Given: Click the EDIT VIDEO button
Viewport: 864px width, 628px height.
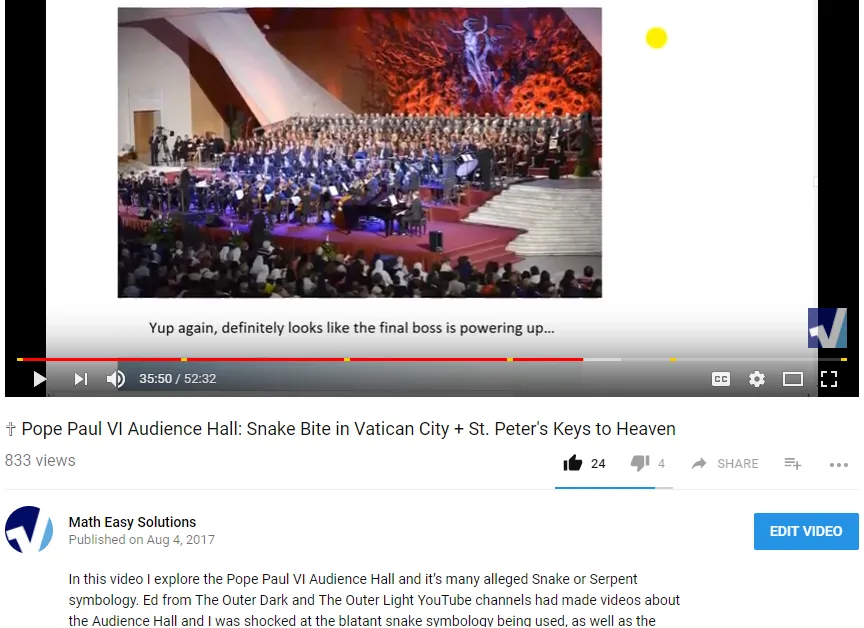Looking at the screenshot, I should (806, 531).
